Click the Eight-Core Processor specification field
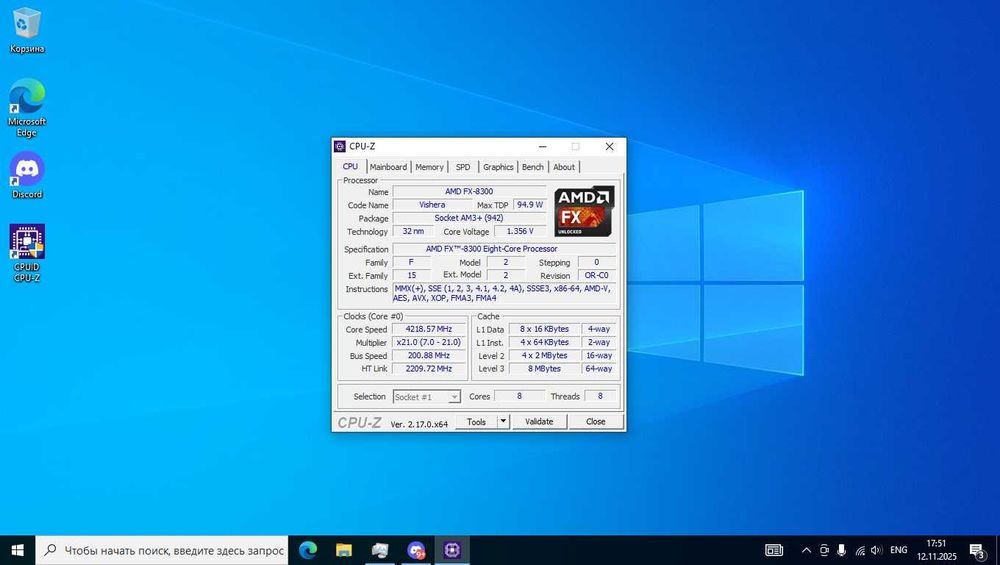This screenshot has width=1000, height=565. tap(504, 249)
